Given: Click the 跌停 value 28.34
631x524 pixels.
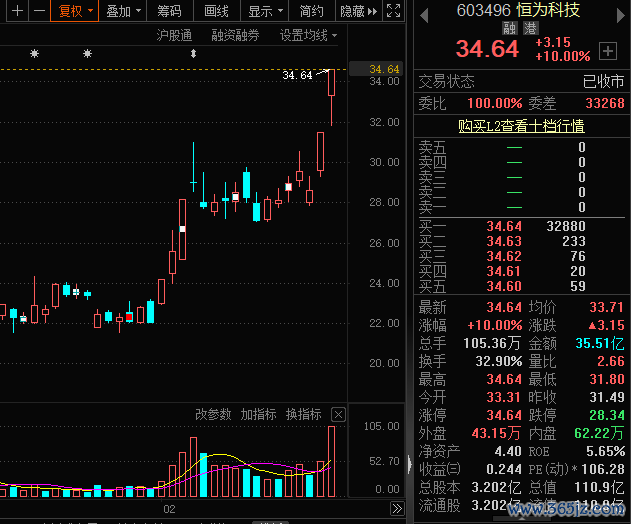Looking at the screenshot, I should [x=607, y=415].
